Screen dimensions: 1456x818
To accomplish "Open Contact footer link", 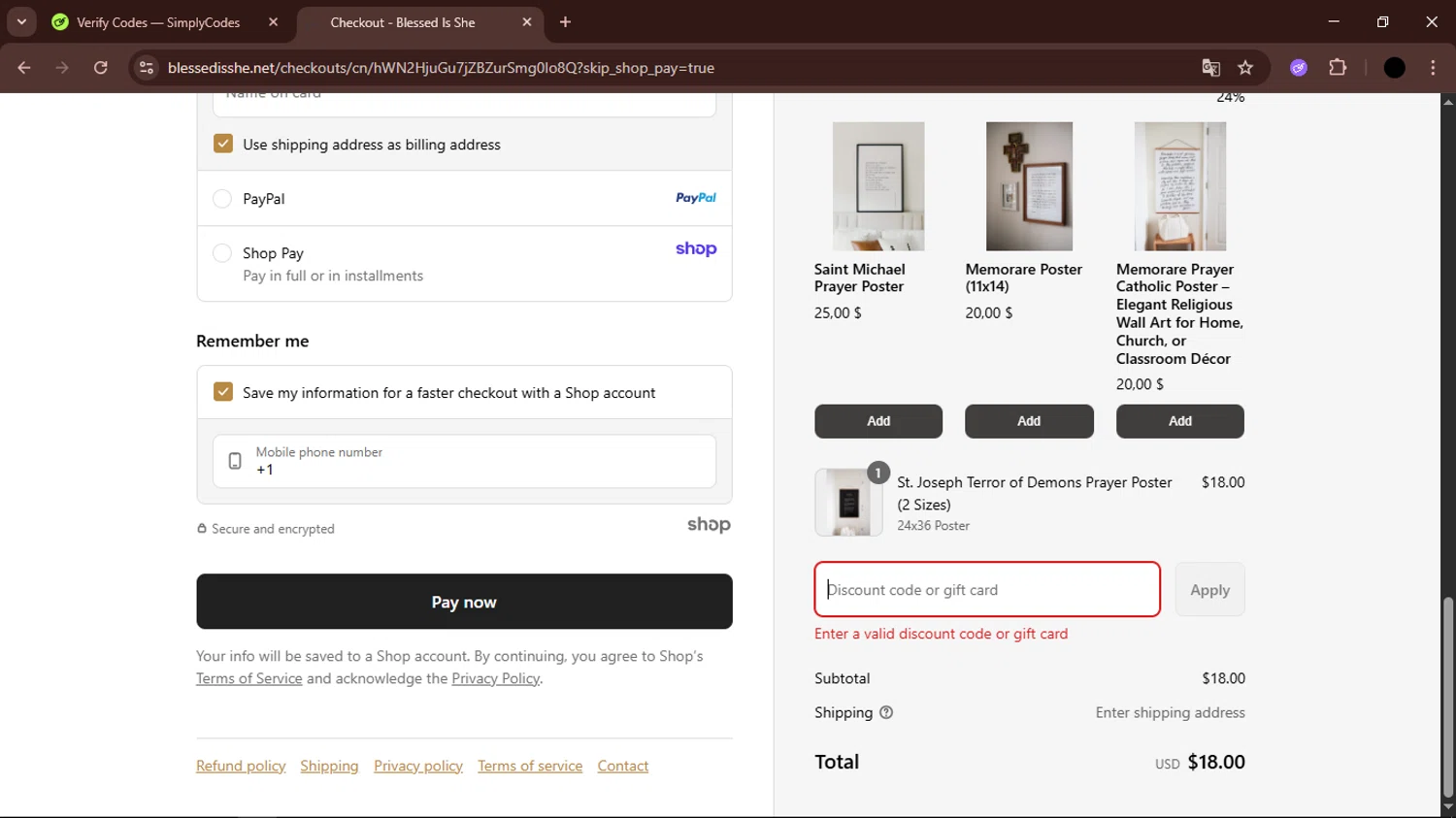I will point(623,766).
